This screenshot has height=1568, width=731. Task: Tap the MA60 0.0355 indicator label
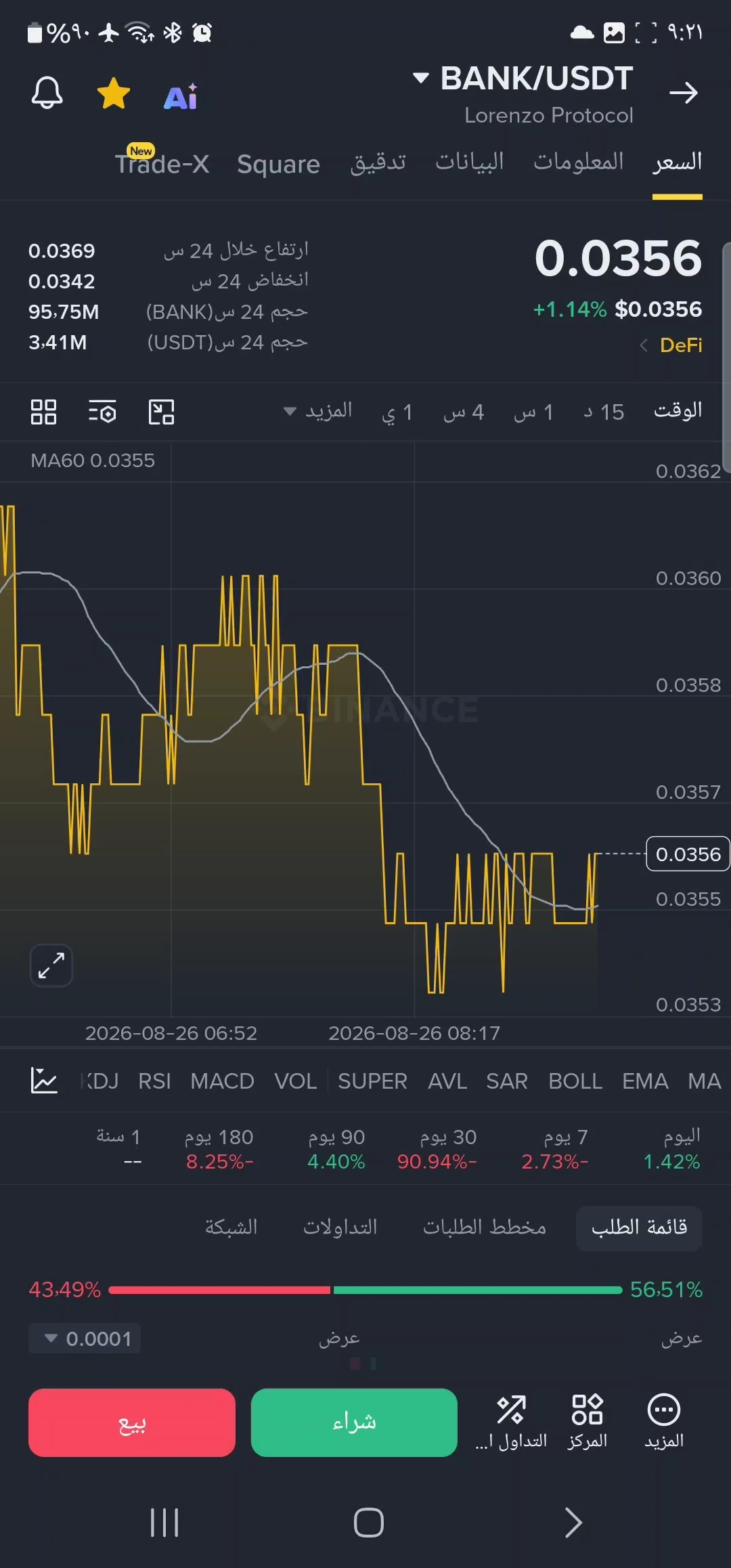click(93, 460)
